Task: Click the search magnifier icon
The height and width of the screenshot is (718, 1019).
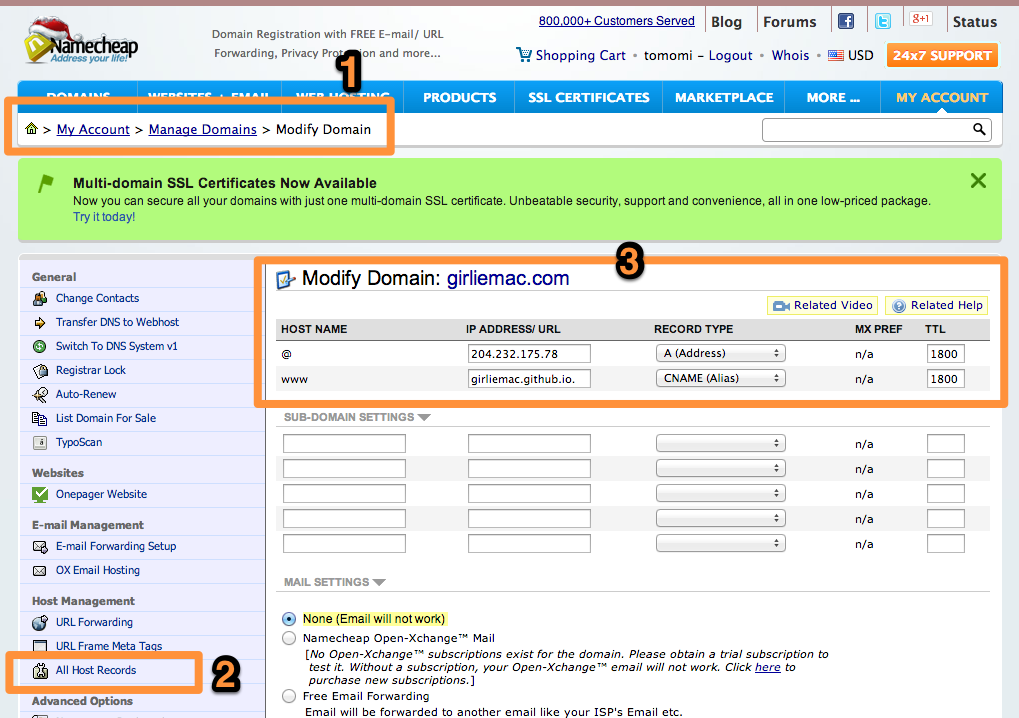Action: pyautogui.click(x=979, y=129)
